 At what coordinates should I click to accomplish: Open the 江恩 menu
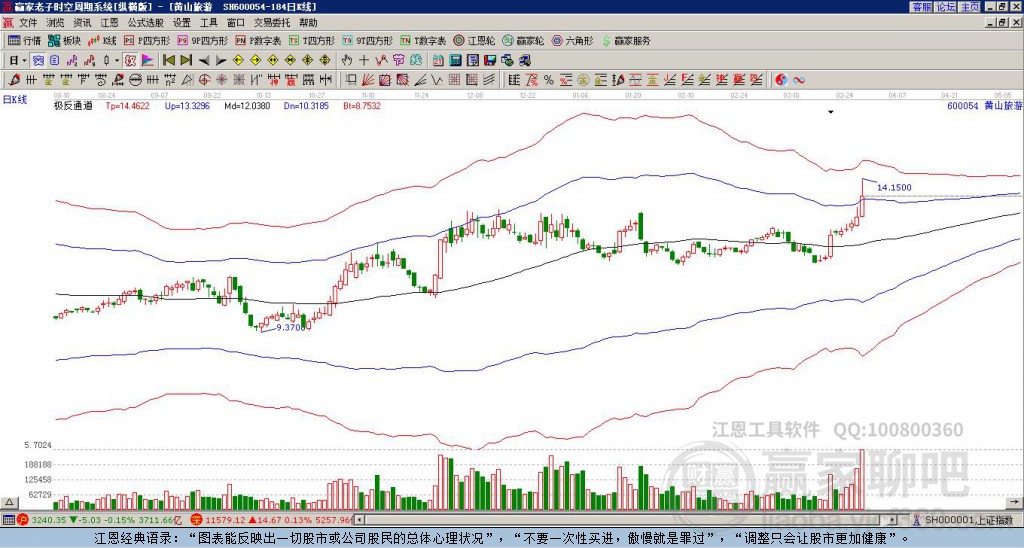(109, 23)
